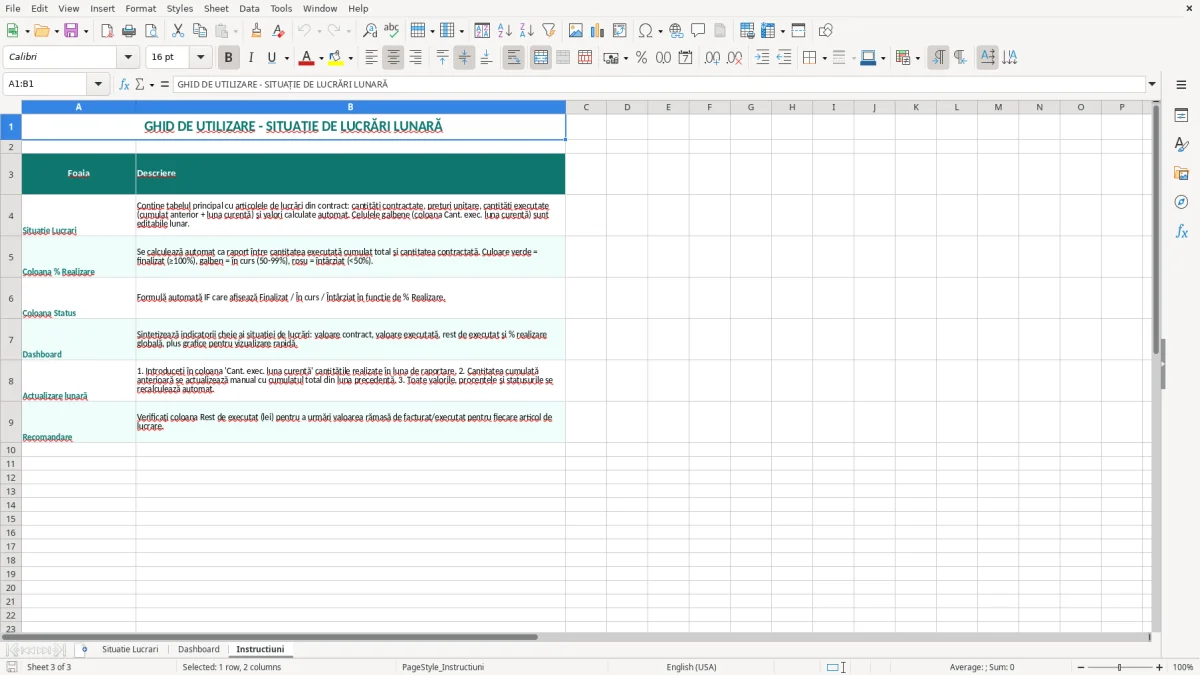Expand the formula bar
The width and height of the screenshot is (1200, 675).
(1152, 85)
